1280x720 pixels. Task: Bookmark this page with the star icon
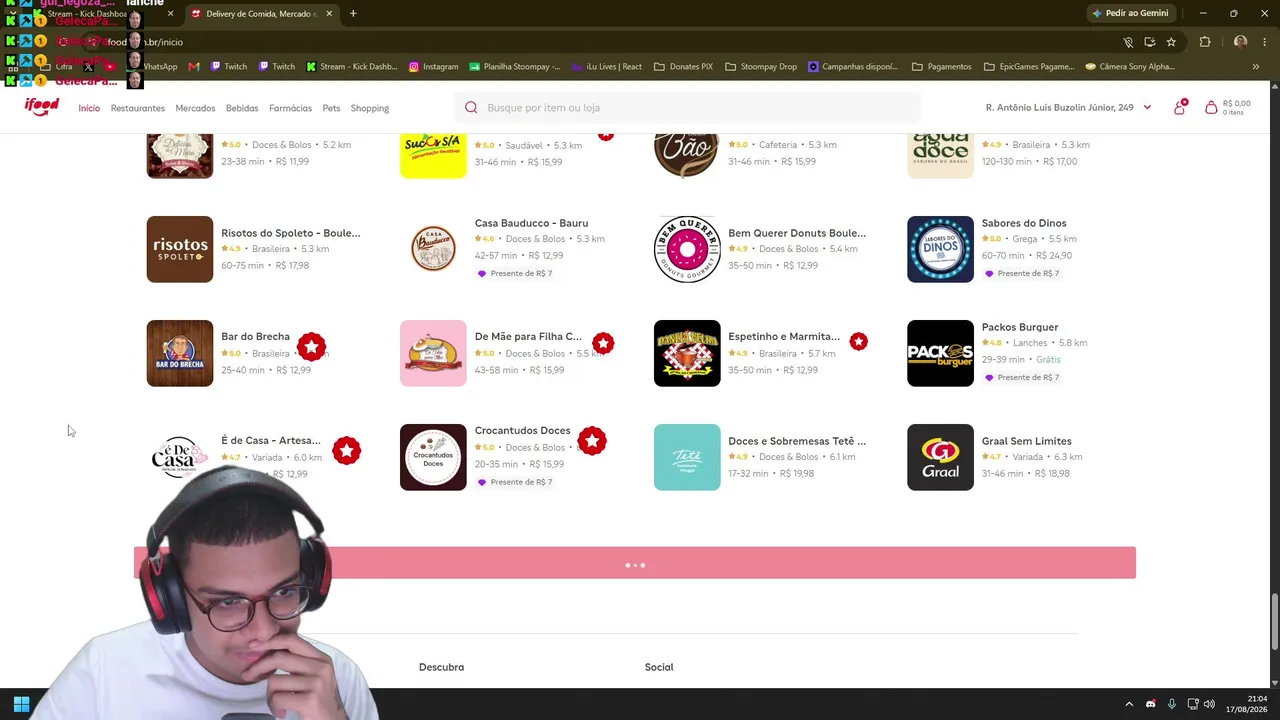point(1171,42)
